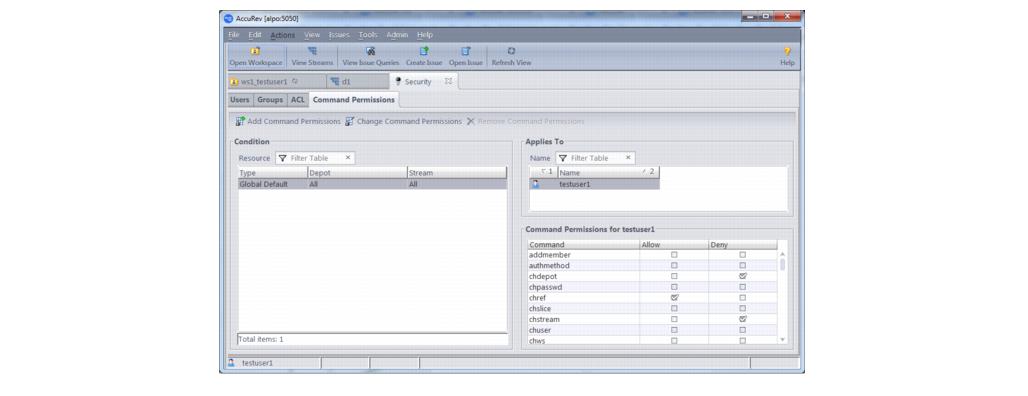Click the Create Issue toolbar icon
Viewport: 1028px width, 396px height.
(424, 51)
